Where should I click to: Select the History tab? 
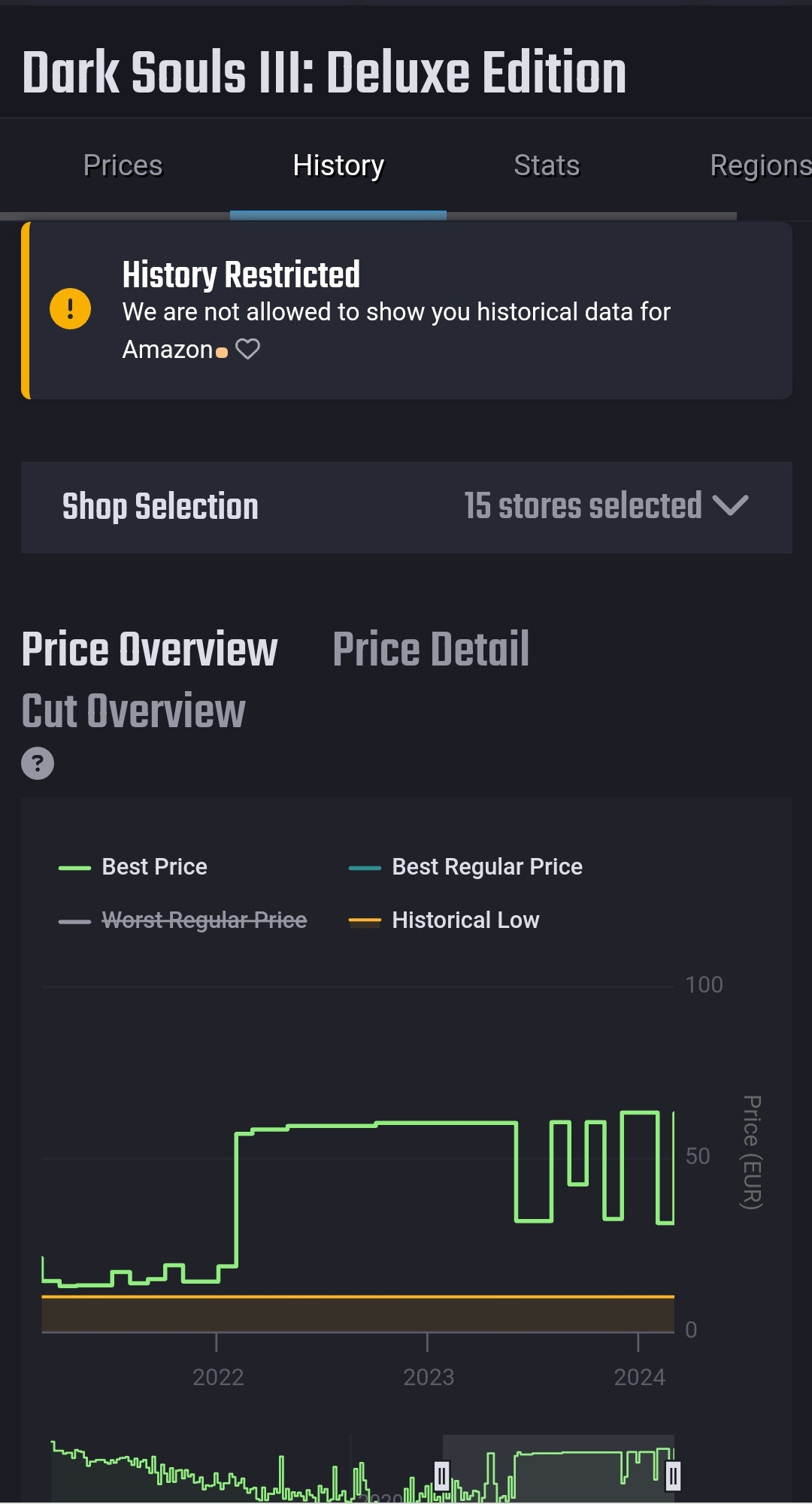338,166
